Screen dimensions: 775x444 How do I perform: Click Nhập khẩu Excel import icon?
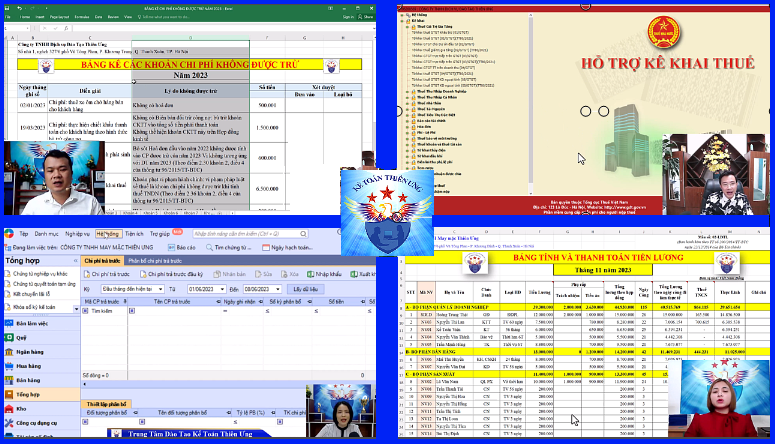coord(310,274)
